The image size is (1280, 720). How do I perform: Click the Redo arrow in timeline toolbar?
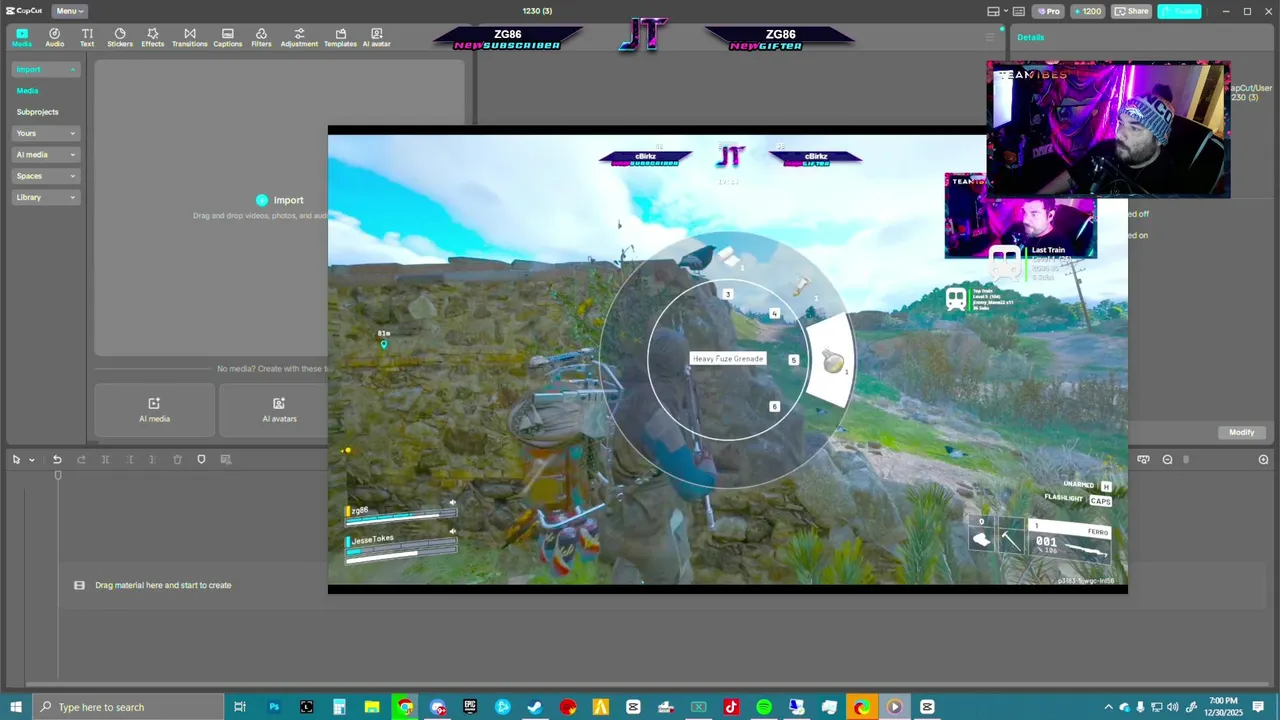point(81,459)
